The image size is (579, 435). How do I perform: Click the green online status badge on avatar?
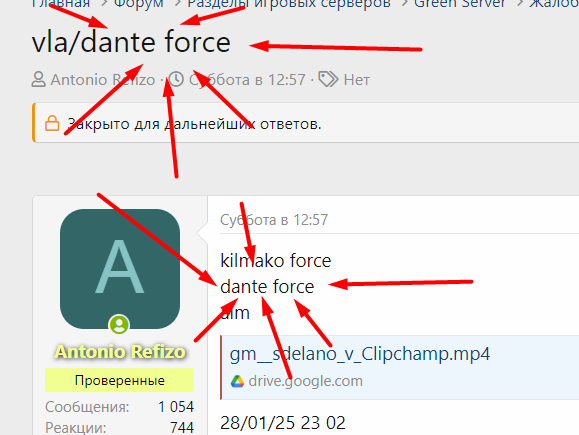(x=119, y=325)
